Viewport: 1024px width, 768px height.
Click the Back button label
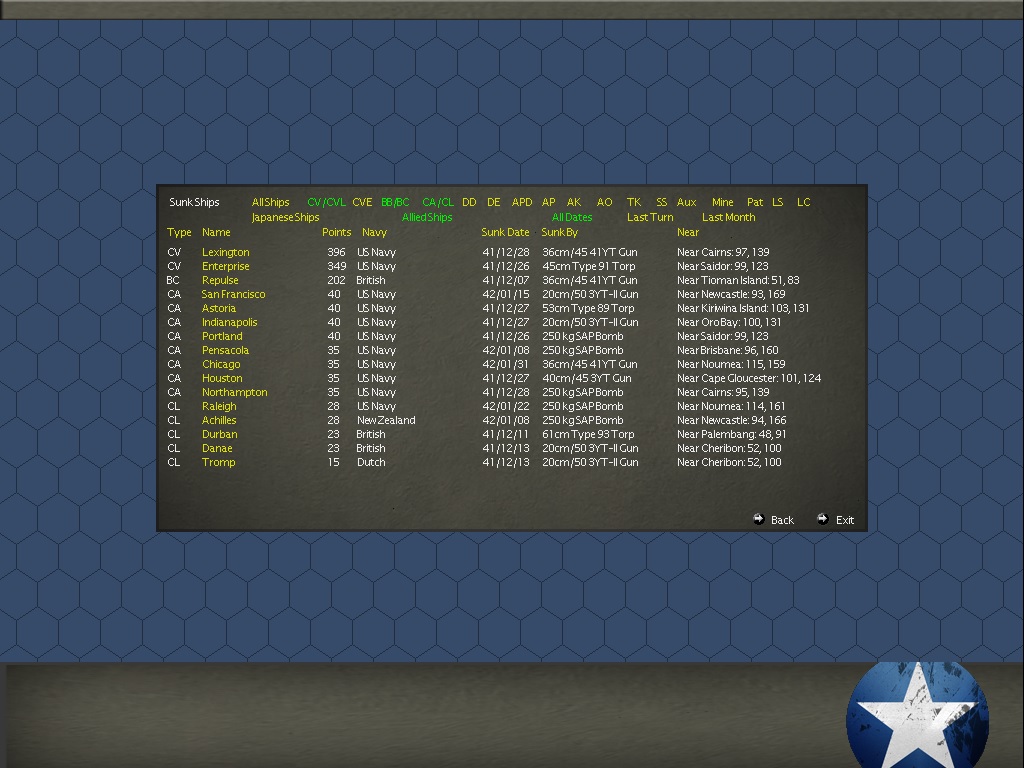(x=782, y=520)
